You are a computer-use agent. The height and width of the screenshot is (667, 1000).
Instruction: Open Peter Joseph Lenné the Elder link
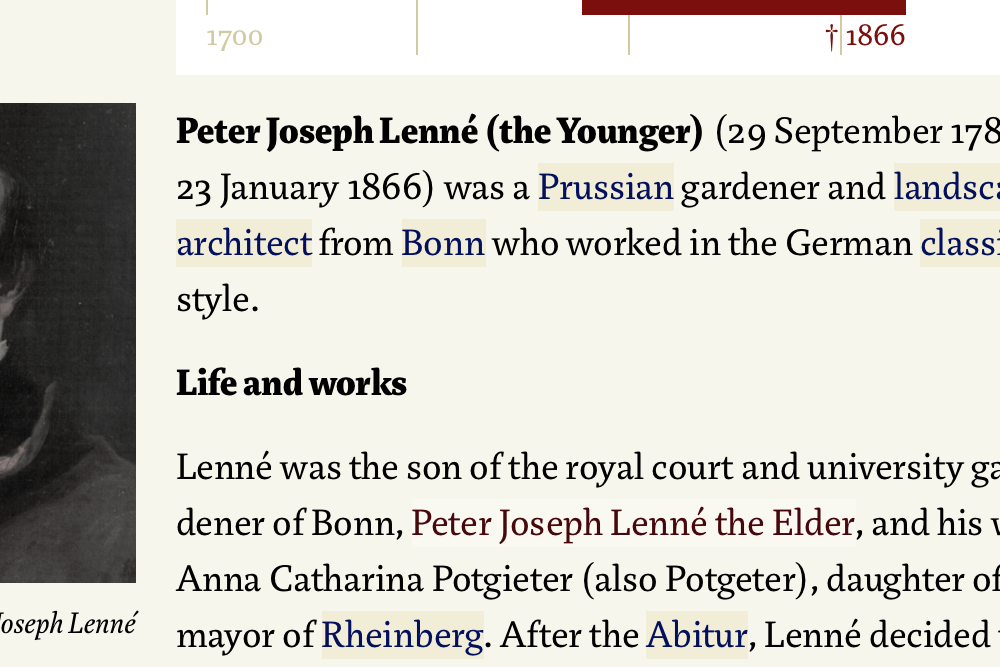[632, 523]
